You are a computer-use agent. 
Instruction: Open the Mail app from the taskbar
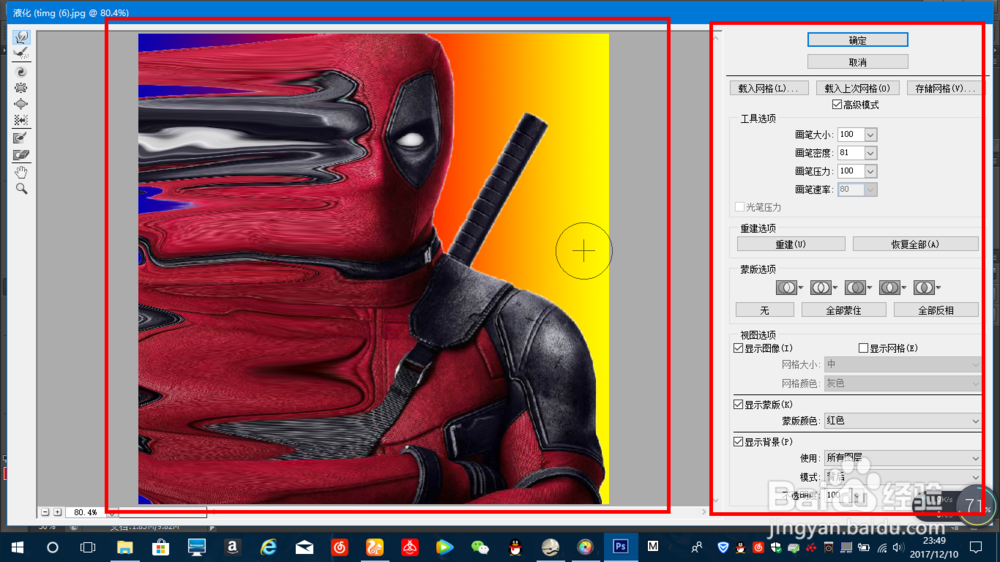[304, 547]
